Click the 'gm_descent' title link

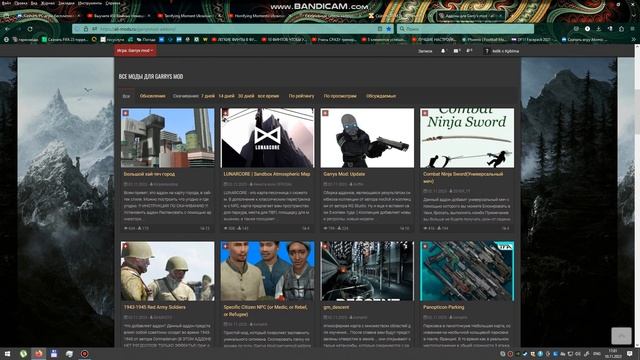336,307
